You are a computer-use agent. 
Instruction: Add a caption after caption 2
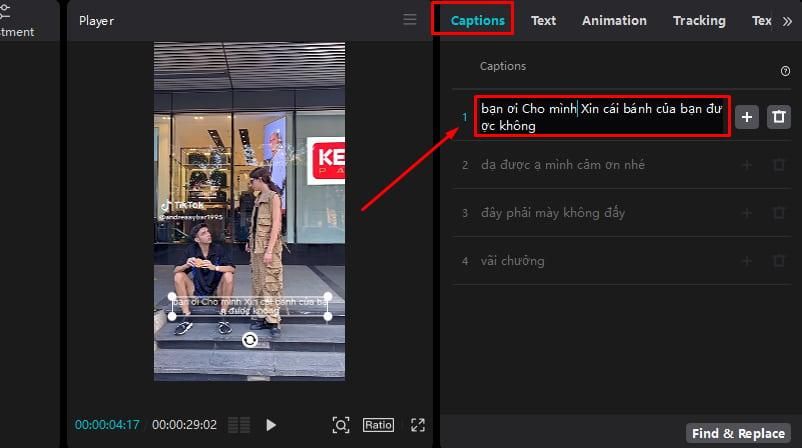(x=747, y=165)
